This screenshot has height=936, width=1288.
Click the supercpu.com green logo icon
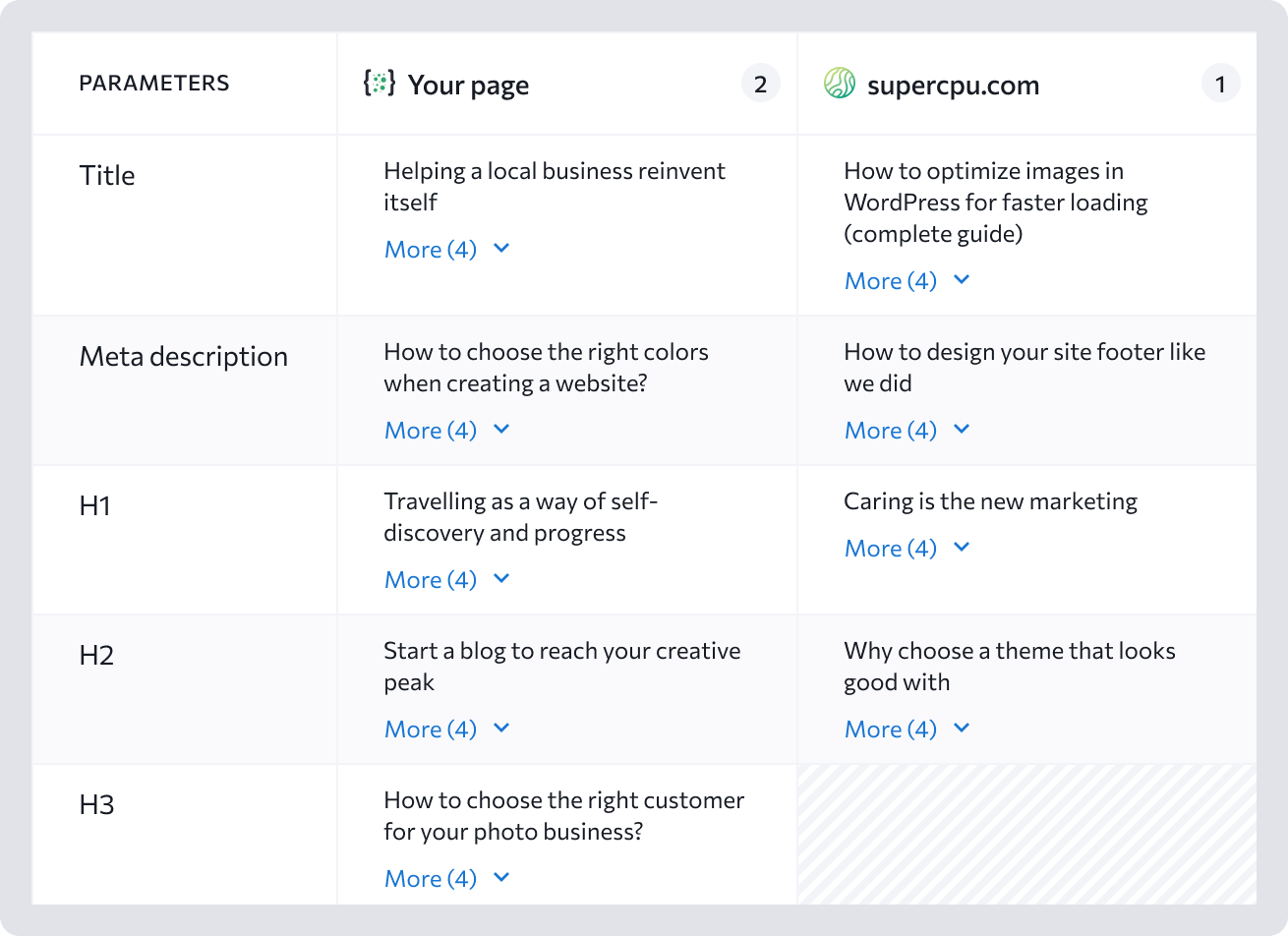(840, 84)
